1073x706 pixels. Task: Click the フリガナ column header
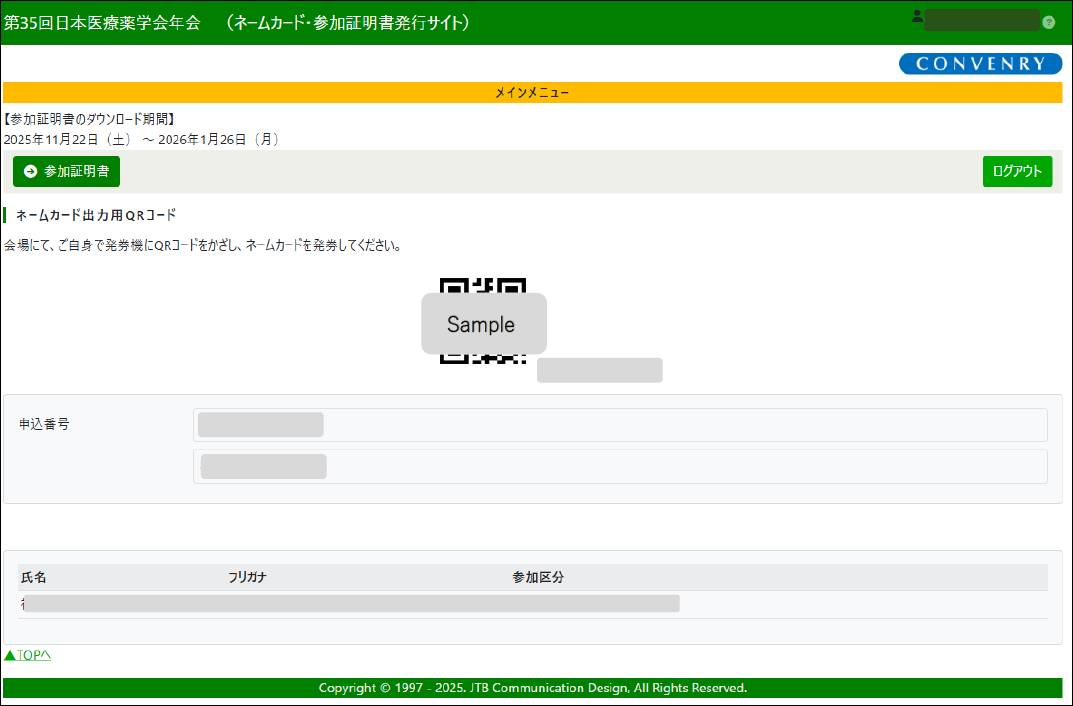coord(247,578)
